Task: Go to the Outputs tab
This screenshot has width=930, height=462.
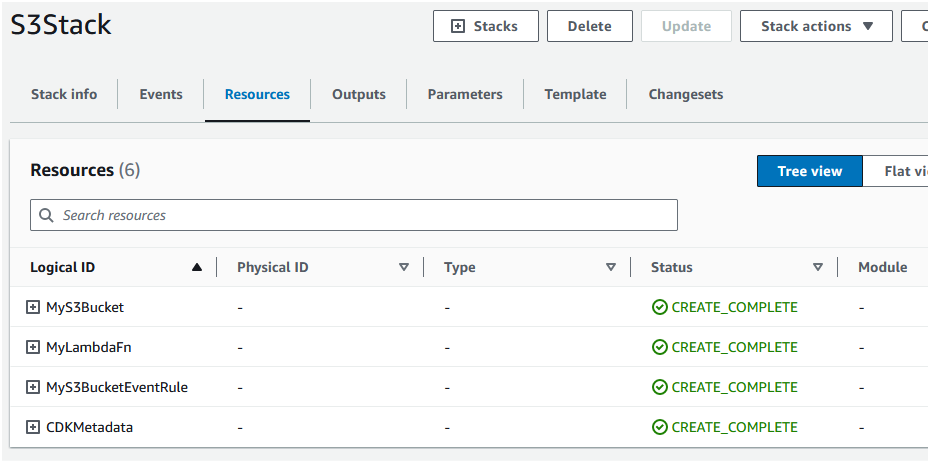Action: (359, 94)
